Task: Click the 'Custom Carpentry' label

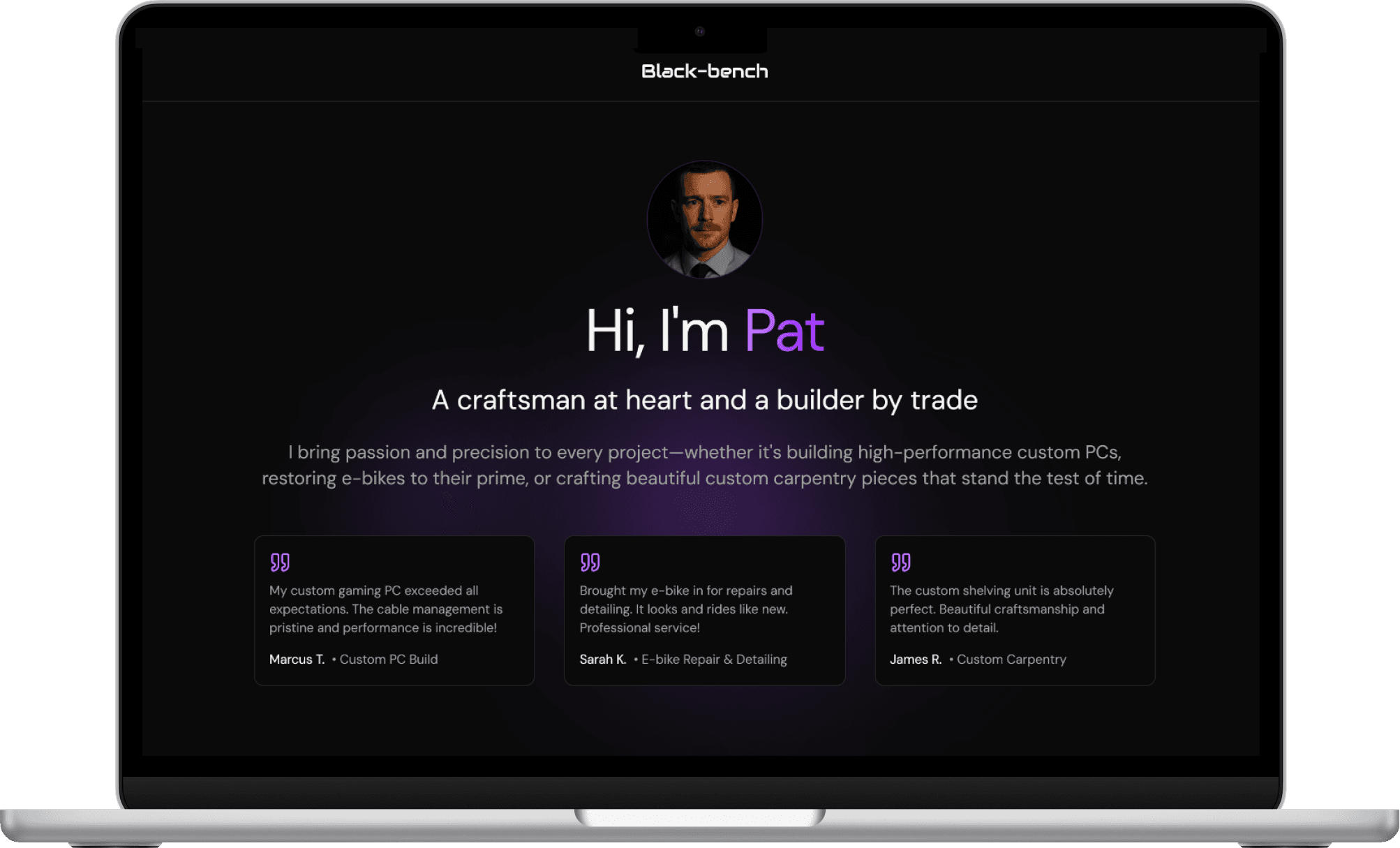Action: [1011, 660]
